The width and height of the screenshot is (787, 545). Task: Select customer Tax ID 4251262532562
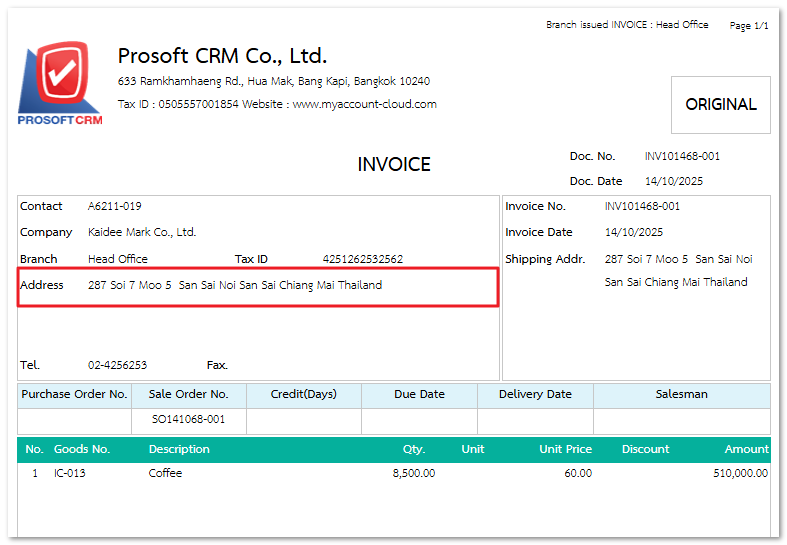pos(363,259)
